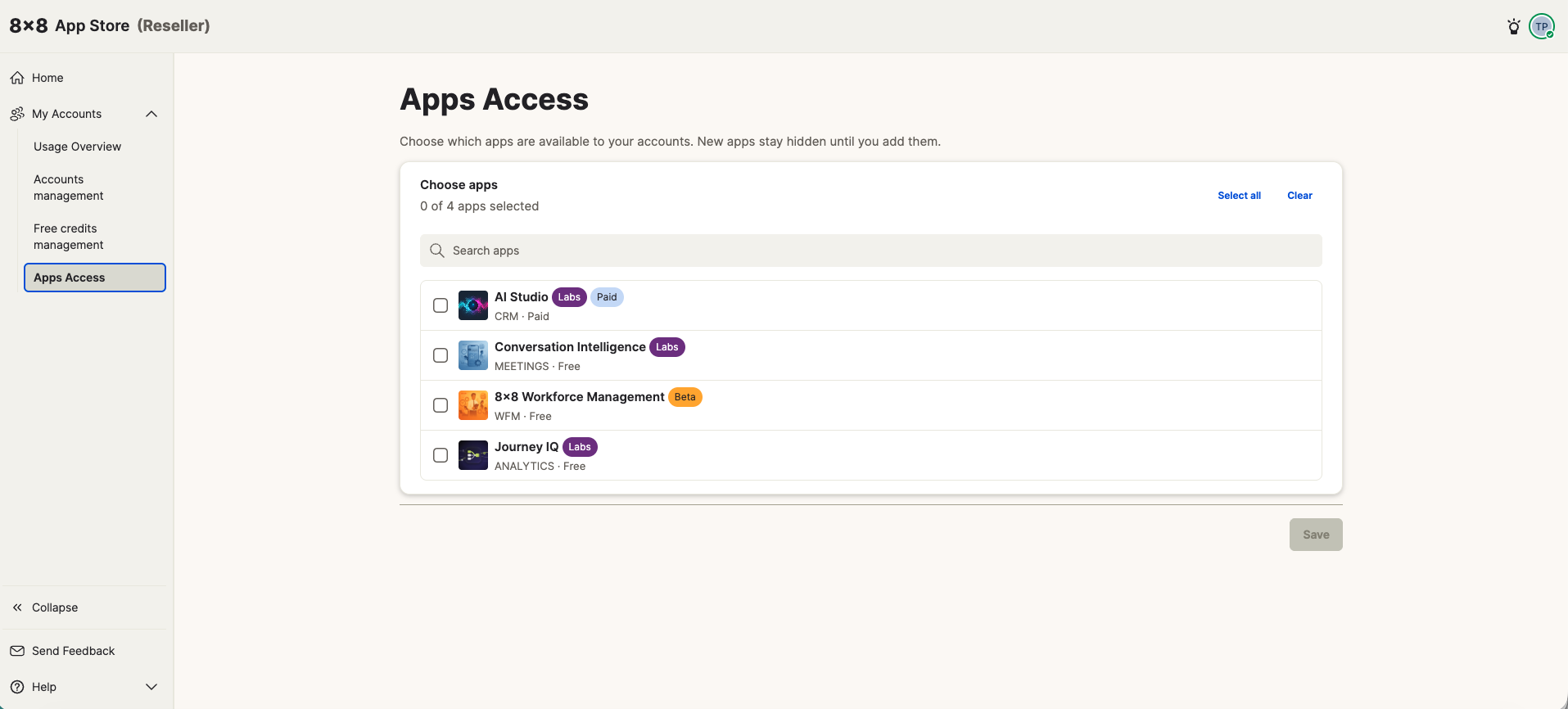Click the Labs badge next to AI Studio
The image size is (1568, 709).
[569, 297]
